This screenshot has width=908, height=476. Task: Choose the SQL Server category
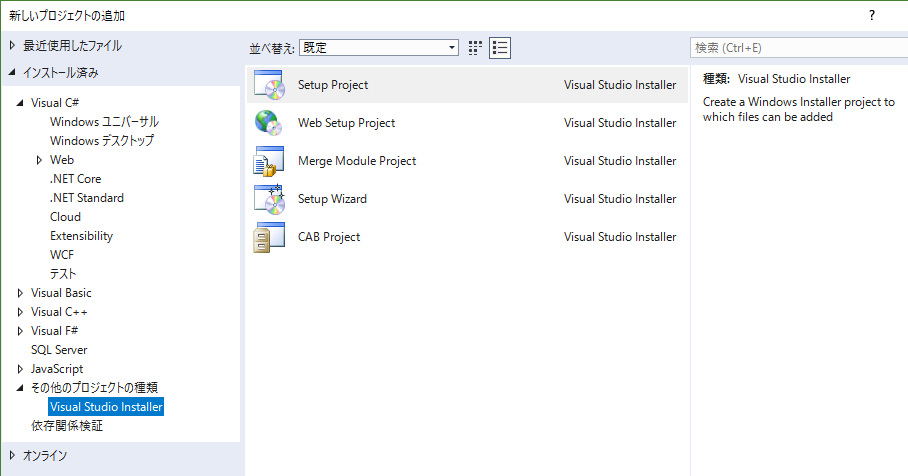[59, 350]
